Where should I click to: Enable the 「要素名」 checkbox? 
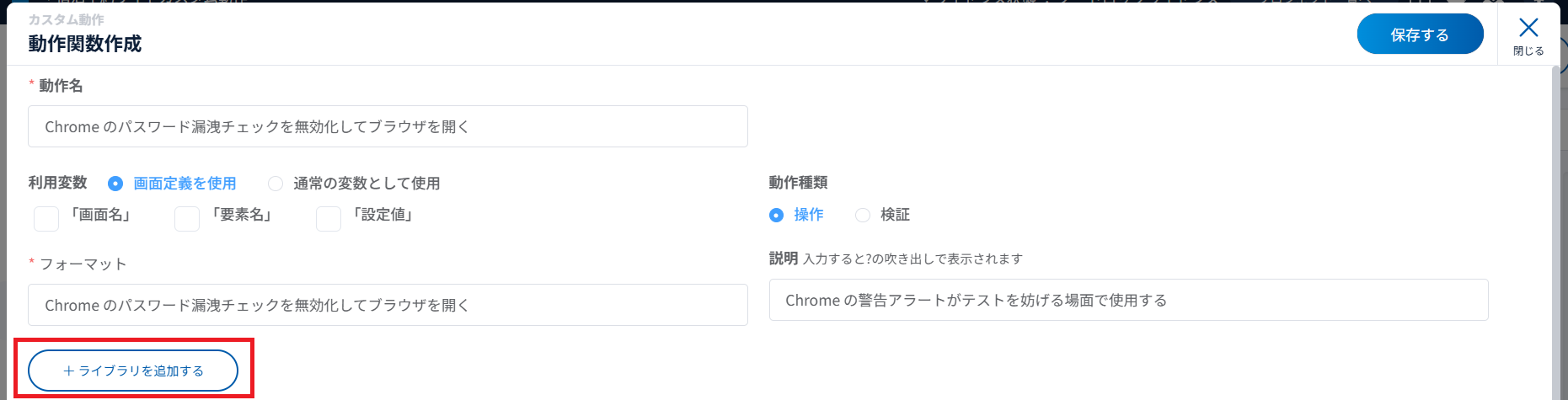187,218
